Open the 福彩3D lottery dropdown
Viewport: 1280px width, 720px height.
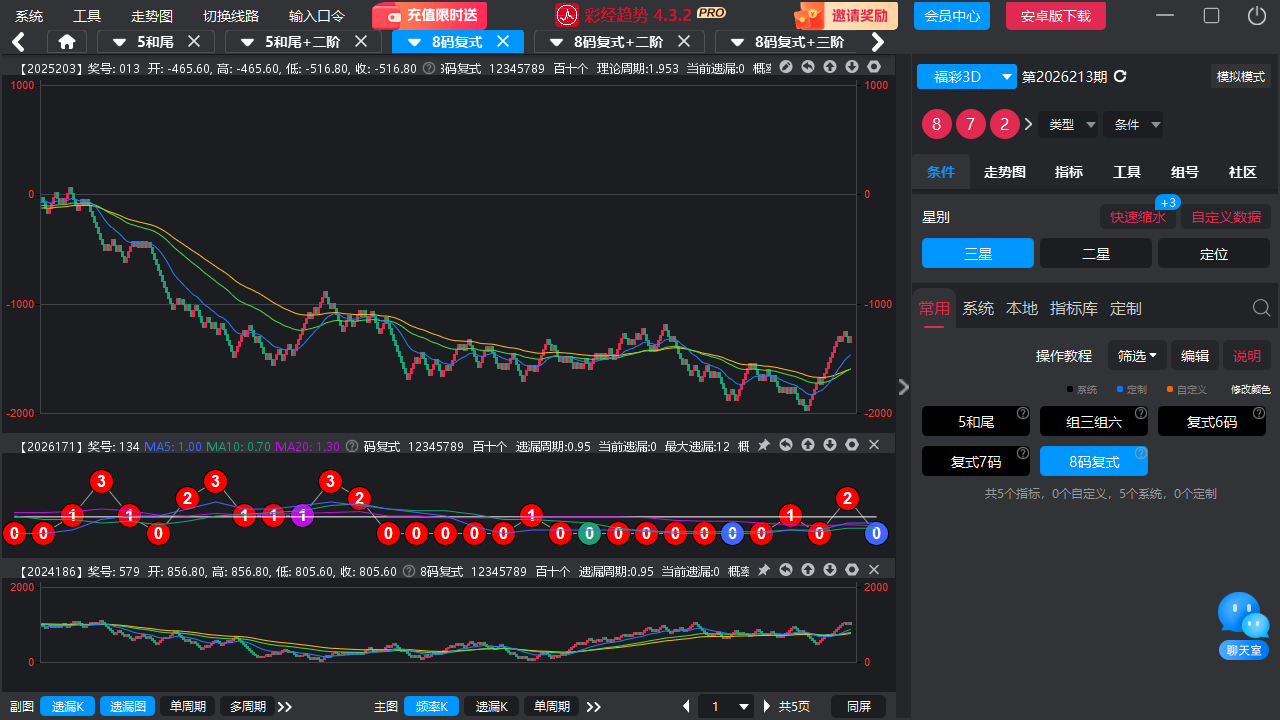[966, 77]
